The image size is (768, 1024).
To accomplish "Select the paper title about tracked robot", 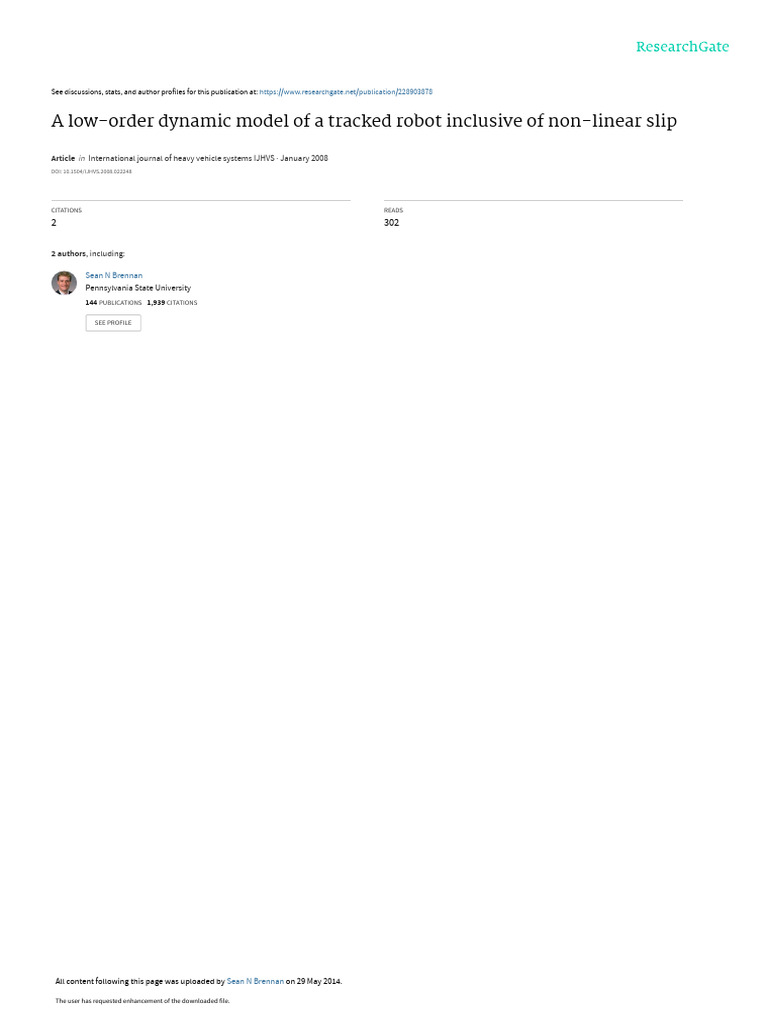I will pos(364,121).
